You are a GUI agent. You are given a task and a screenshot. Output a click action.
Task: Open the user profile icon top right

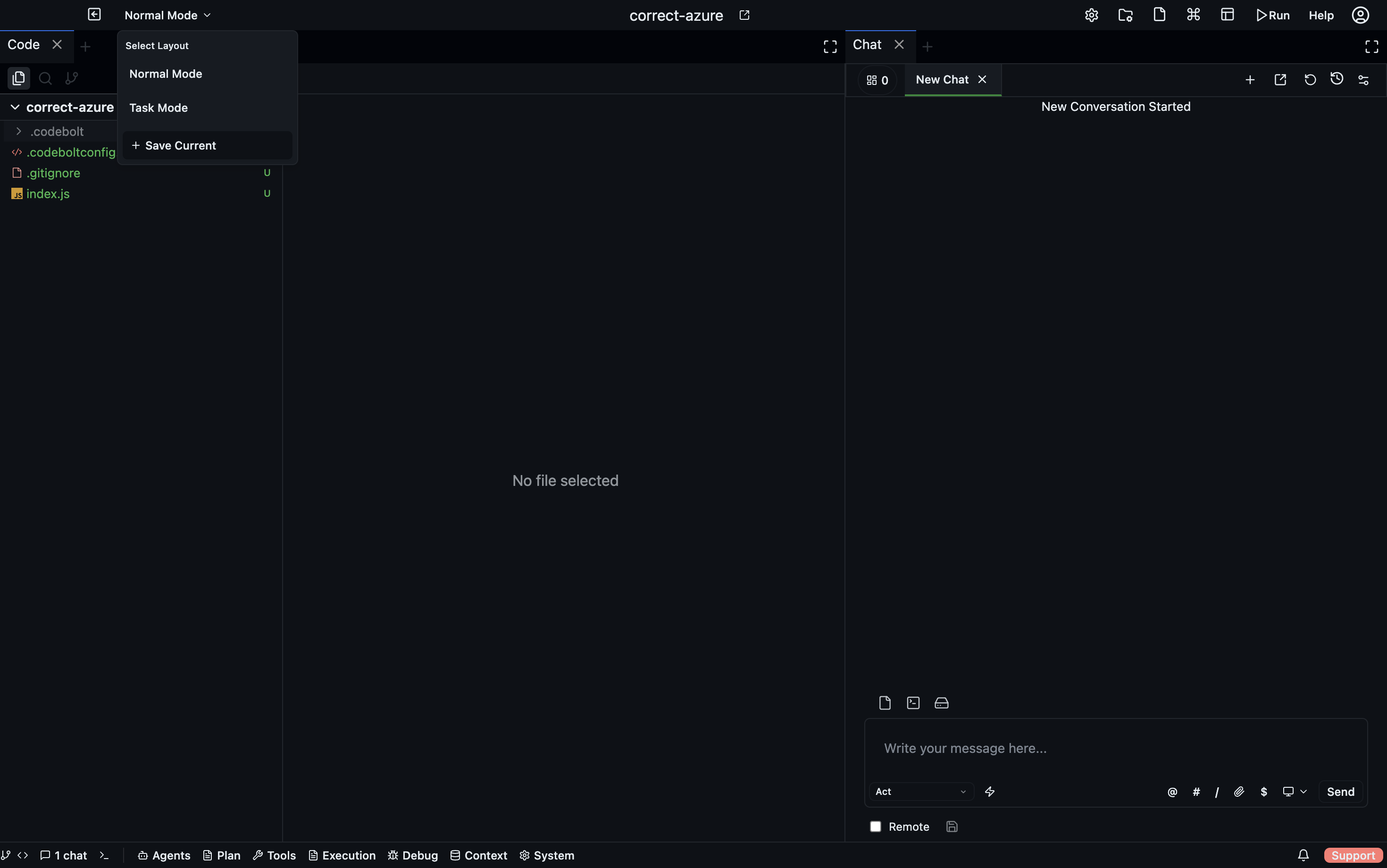[1360, 14]
